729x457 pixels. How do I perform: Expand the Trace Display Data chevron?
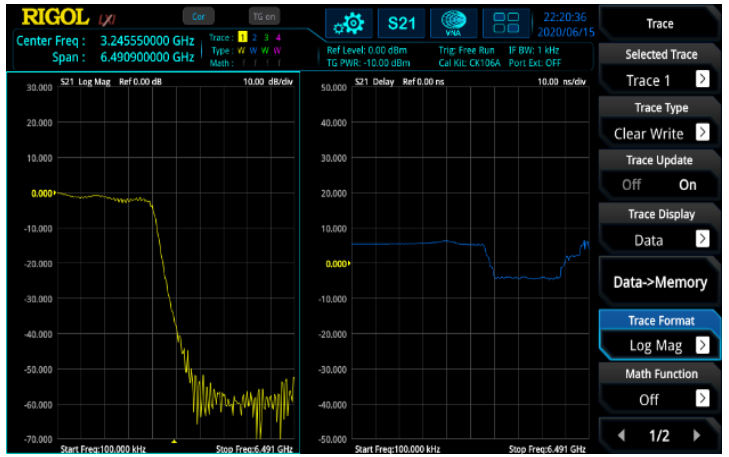click(x=702, y=239)
